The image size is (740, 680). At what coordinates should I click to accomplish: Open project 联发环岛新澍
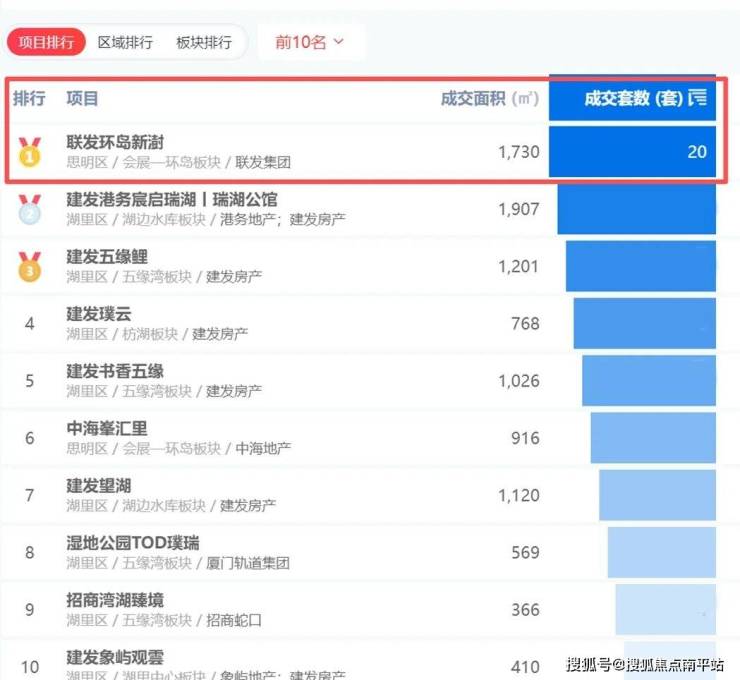point(115,142)
